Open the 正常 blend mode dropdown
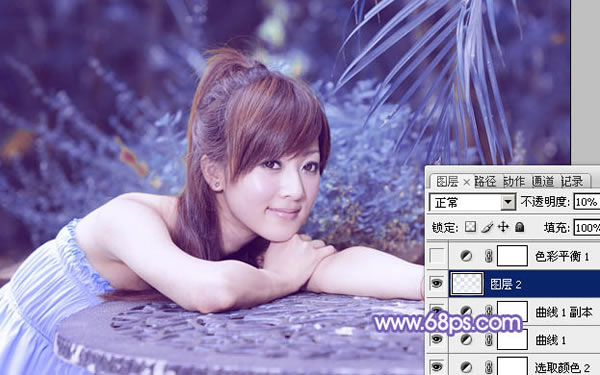 click(473, 202)
